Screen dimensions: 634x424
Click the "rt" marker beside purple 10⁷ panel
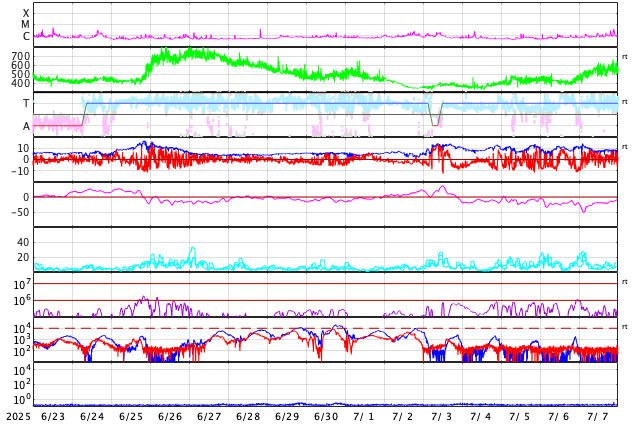point(625,282)
